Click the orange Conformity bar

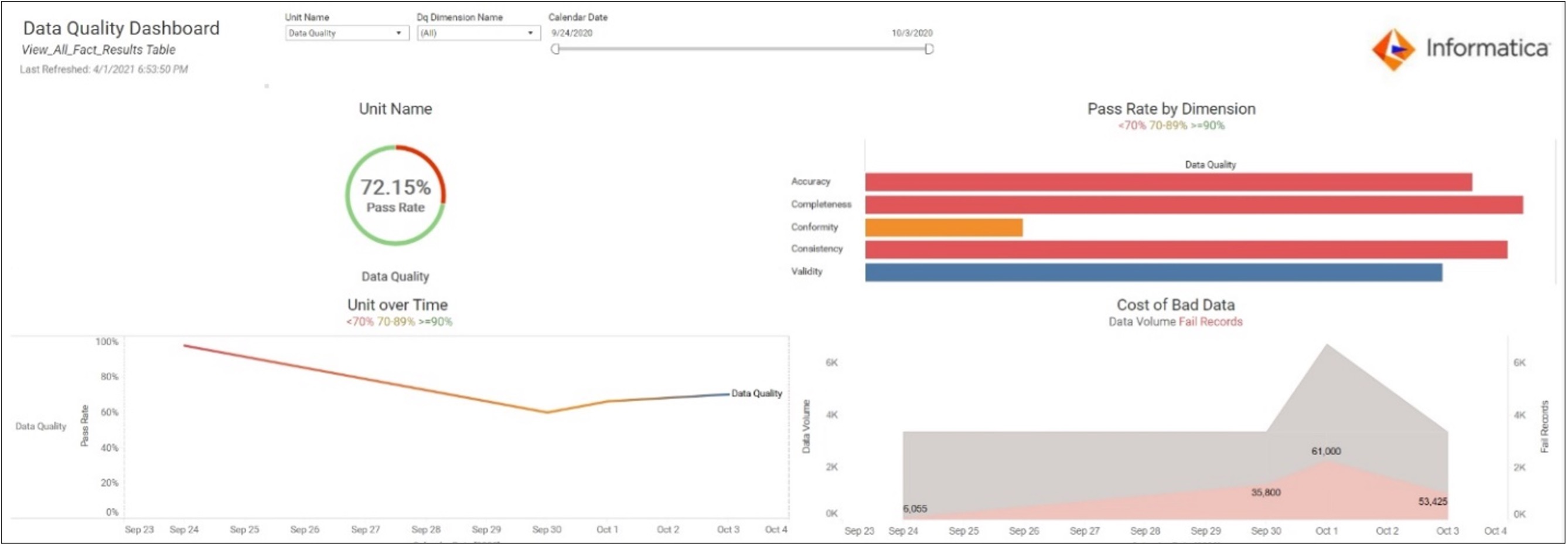pyautogui.click(x=943, y=228)
